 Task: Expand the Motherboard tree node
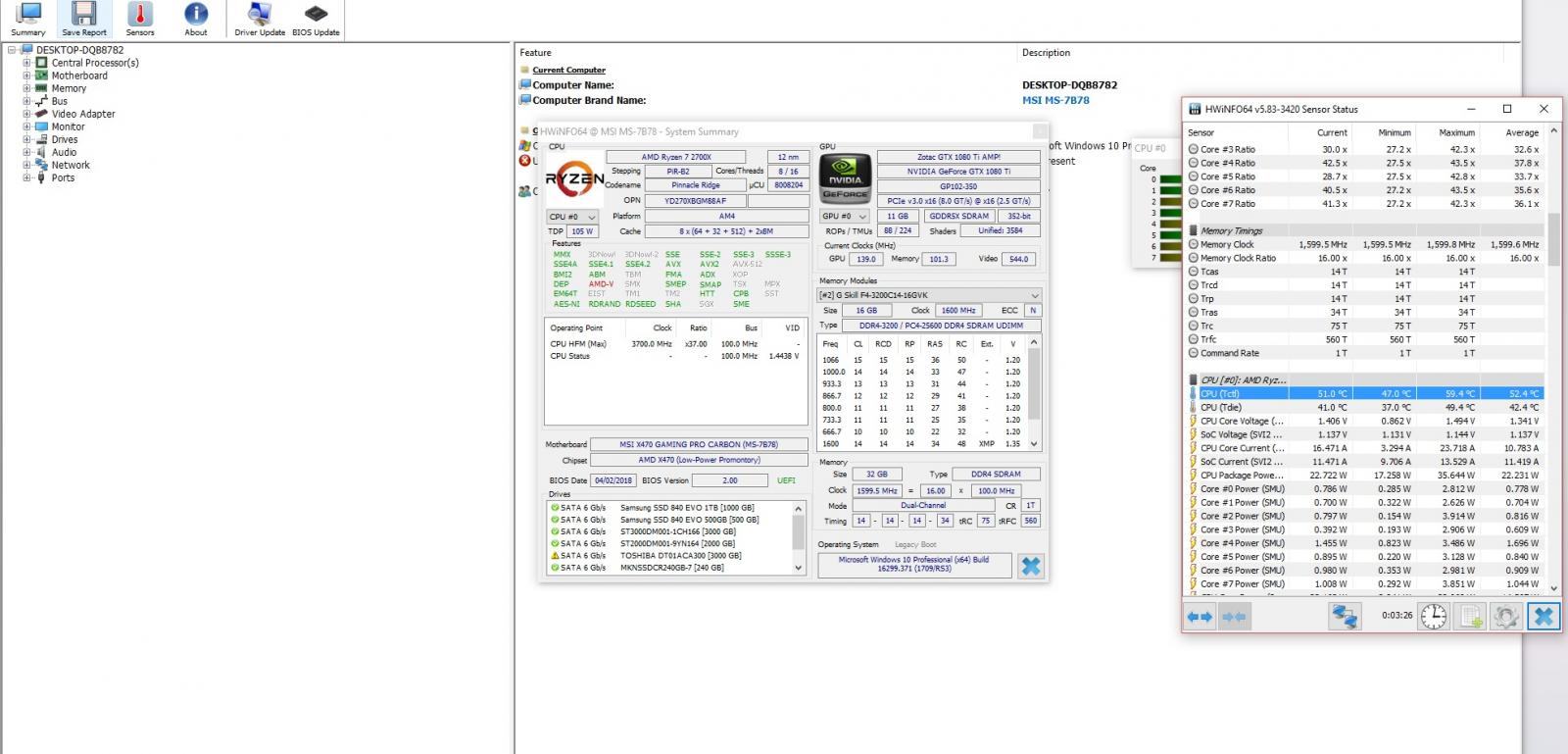point(27,75)
